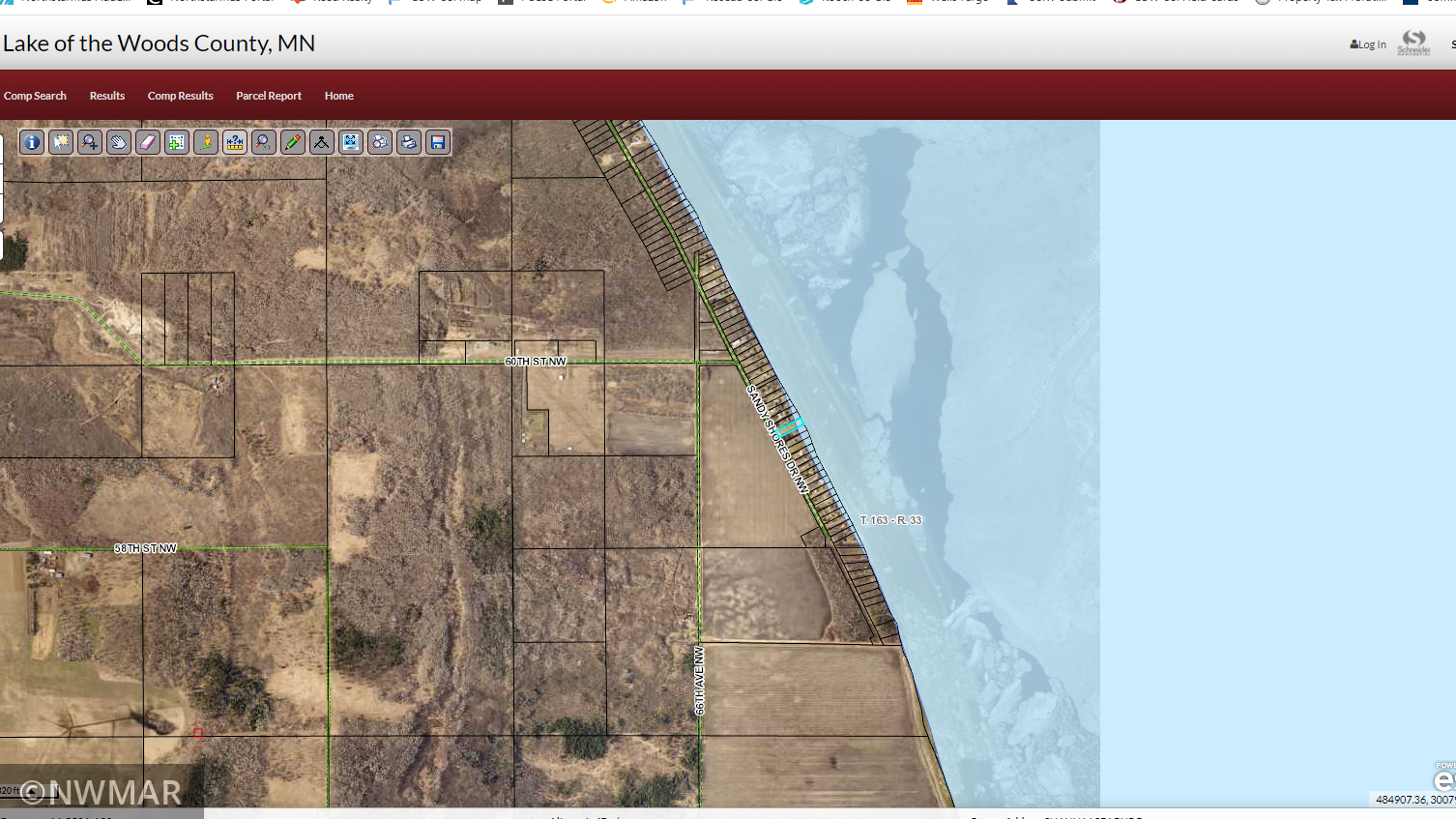Image resolution: width=1456 pixels, height=819 pixels.
Task: Select the Identify info tool
Action: (x=32, y=143)
